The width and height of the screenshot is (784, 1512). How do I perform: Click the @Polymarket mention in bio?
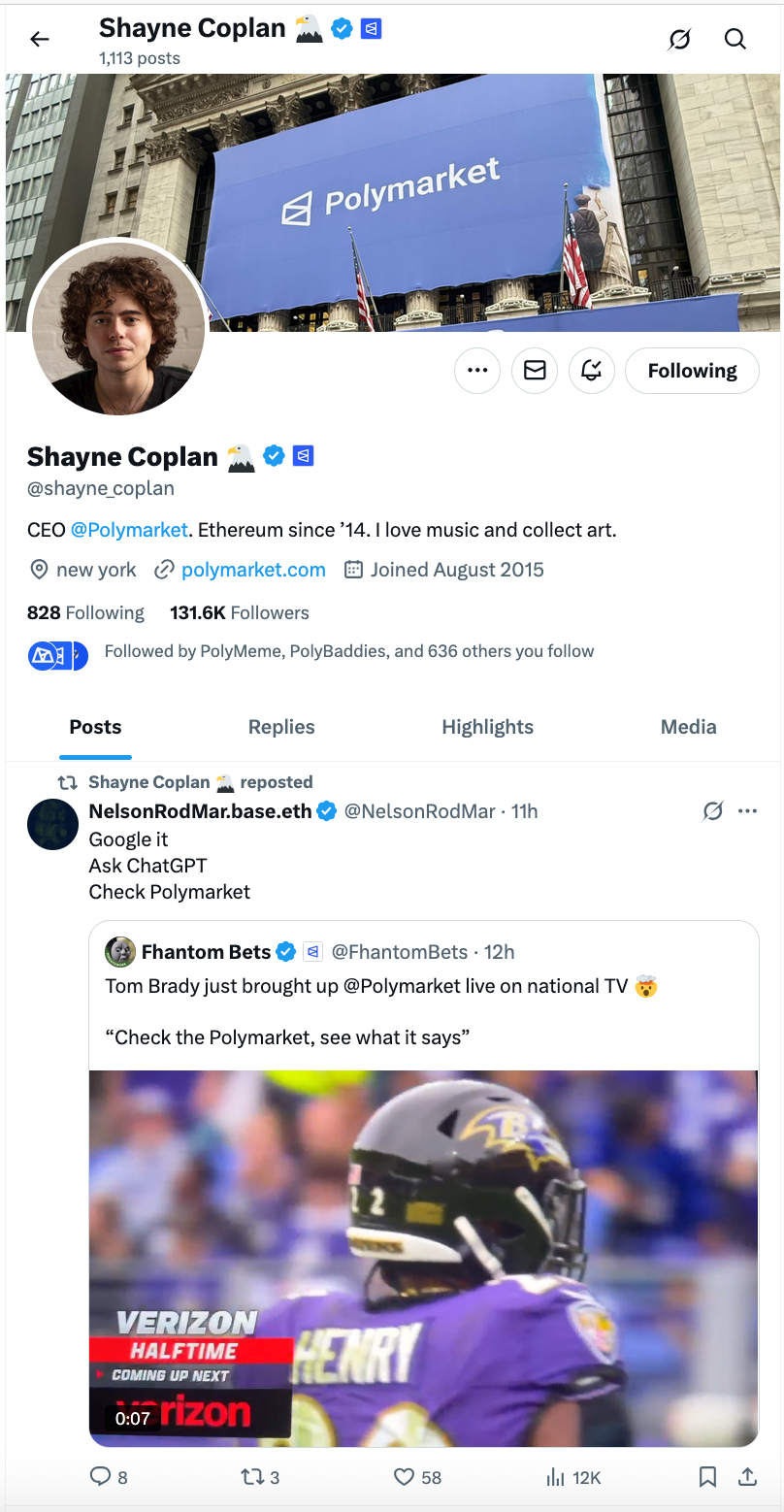click(x=129, y=530)
